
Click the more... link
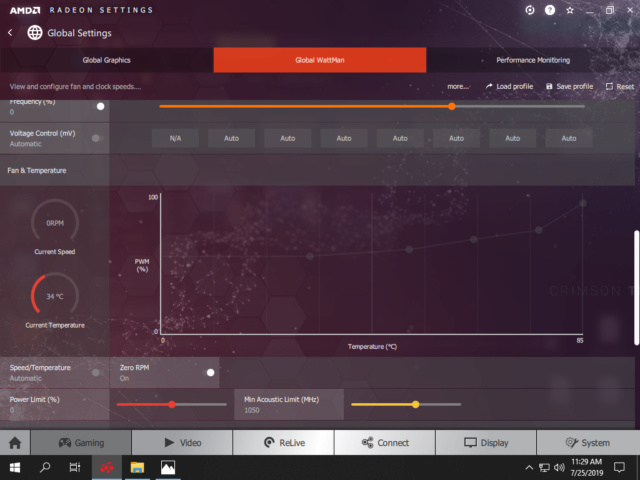tap(458, 87)
